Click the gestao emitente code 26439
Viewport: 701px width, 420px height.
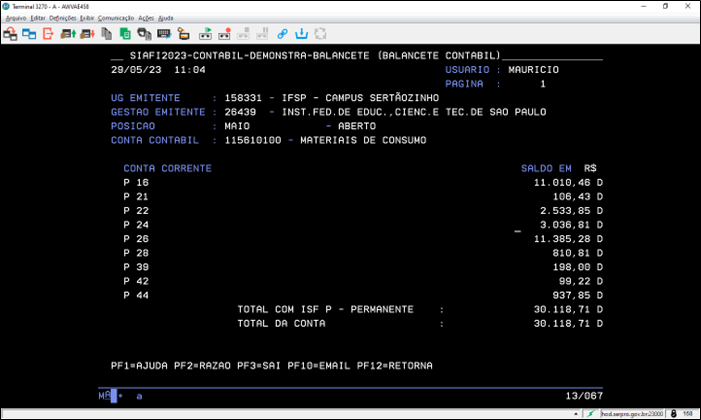pos(240,112)
